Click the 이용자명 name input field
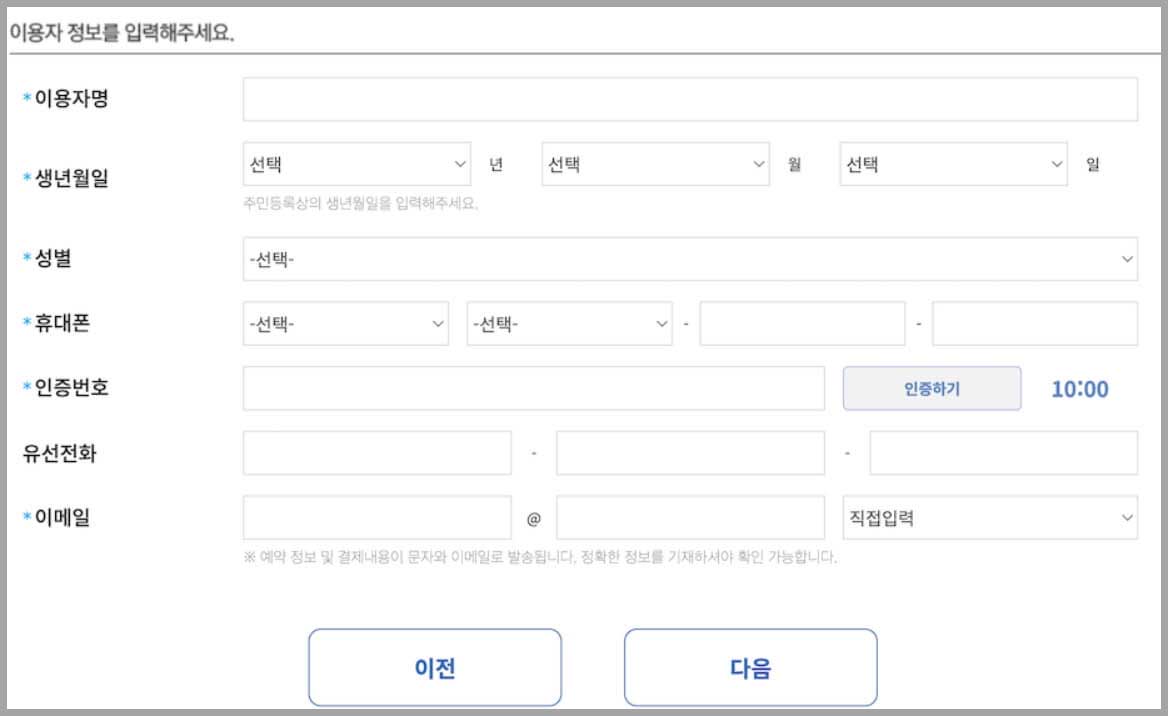Screen dimensions: 1168x716 click(690, 97)
